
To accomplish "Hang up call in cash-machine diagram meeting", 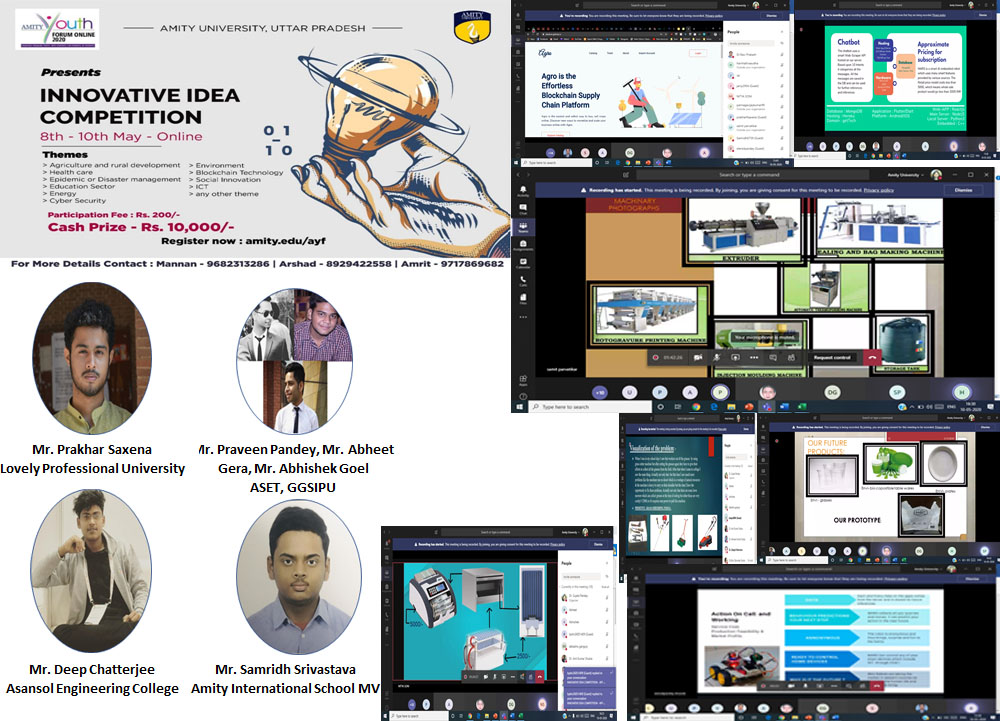I will (540, 676).
